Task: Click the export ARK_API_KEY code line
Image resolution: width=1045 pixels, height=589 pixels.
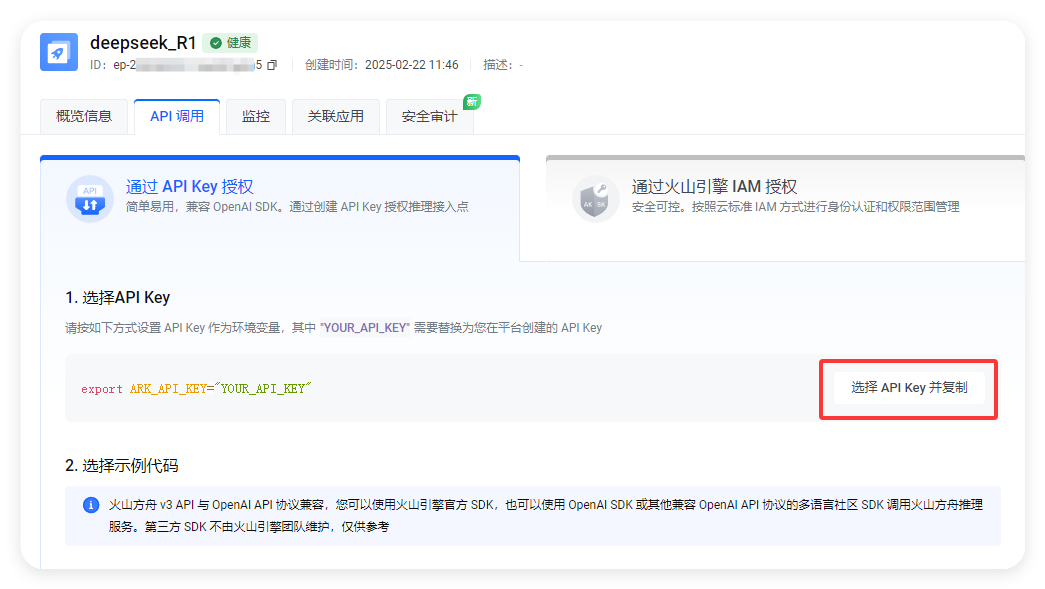Action: (x=196, y=388)
